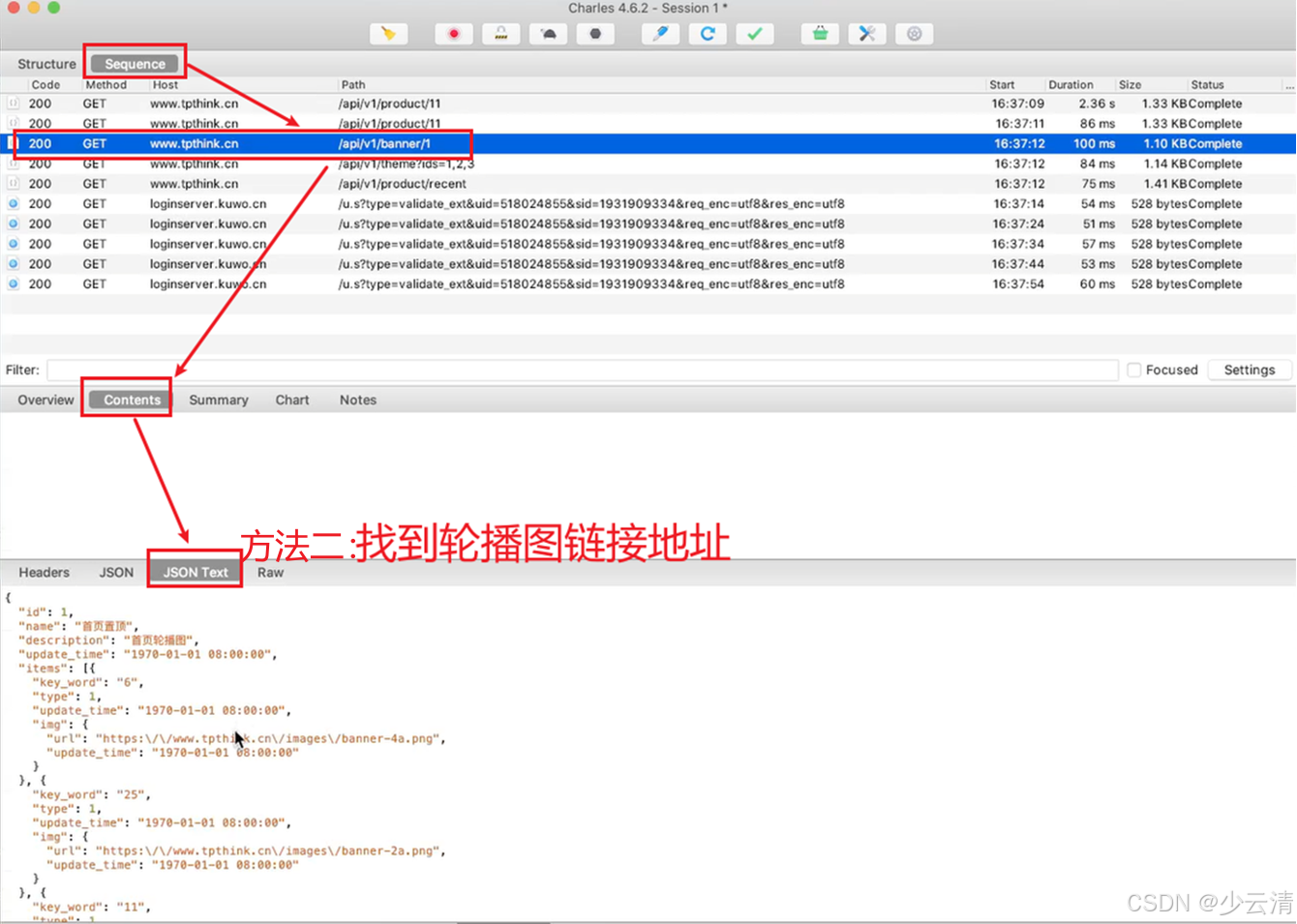Switch to the Sequence view

point(136,64)
